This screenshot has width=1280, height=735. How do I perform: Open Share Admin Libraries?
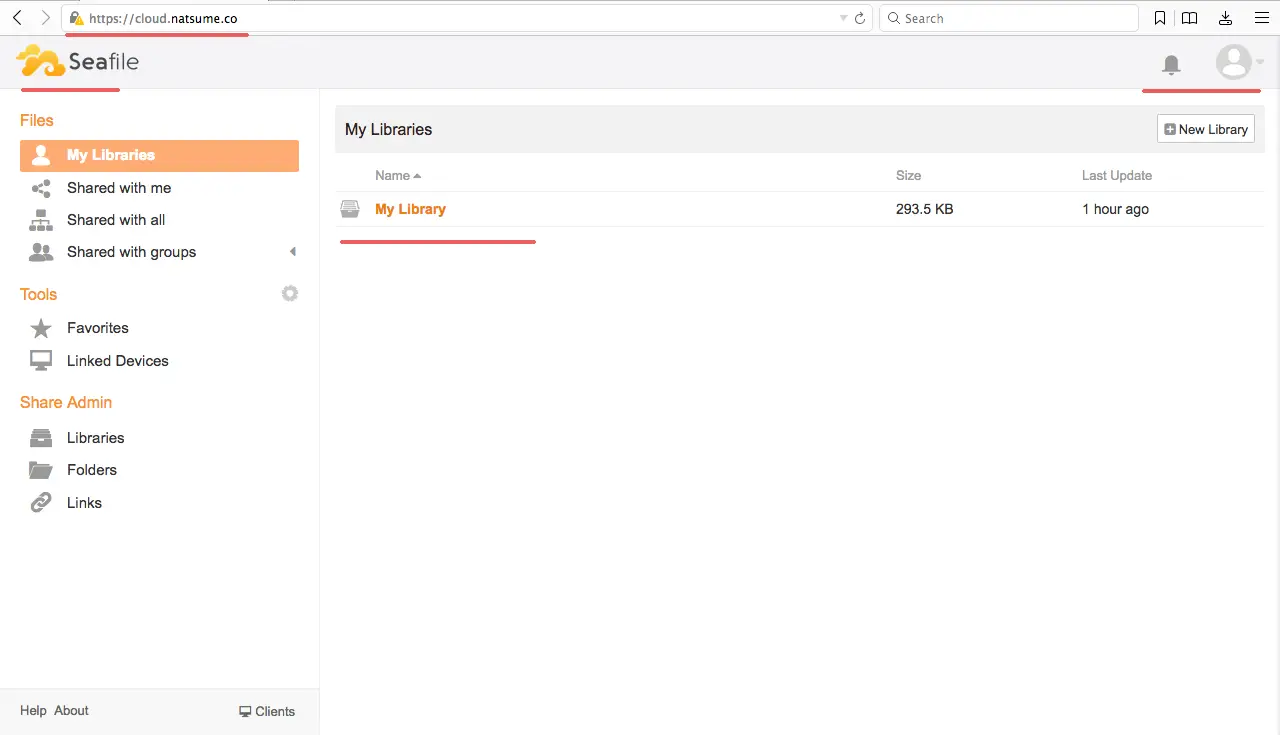tap(96, 438)
